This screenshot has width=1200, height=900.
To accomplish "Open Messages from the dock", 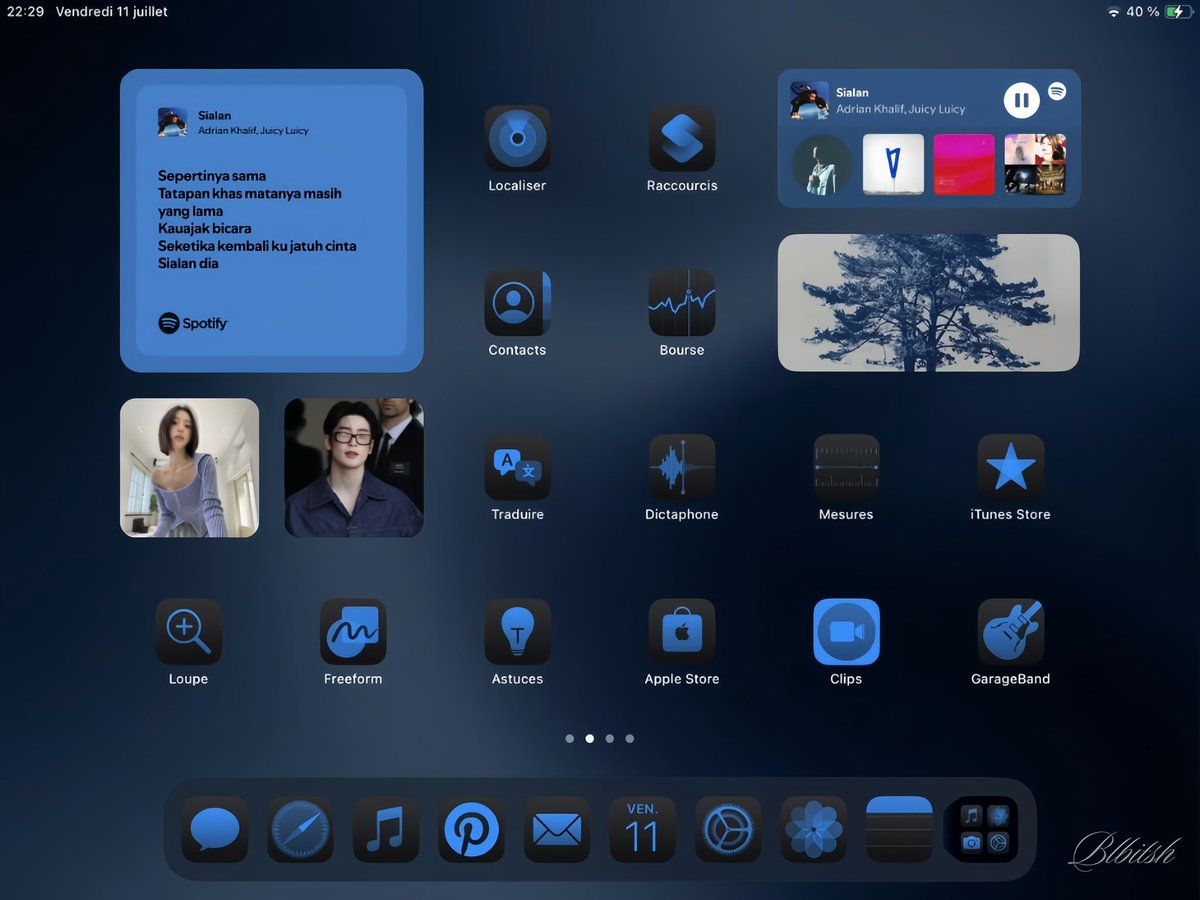I will click(x=215, y=829).
